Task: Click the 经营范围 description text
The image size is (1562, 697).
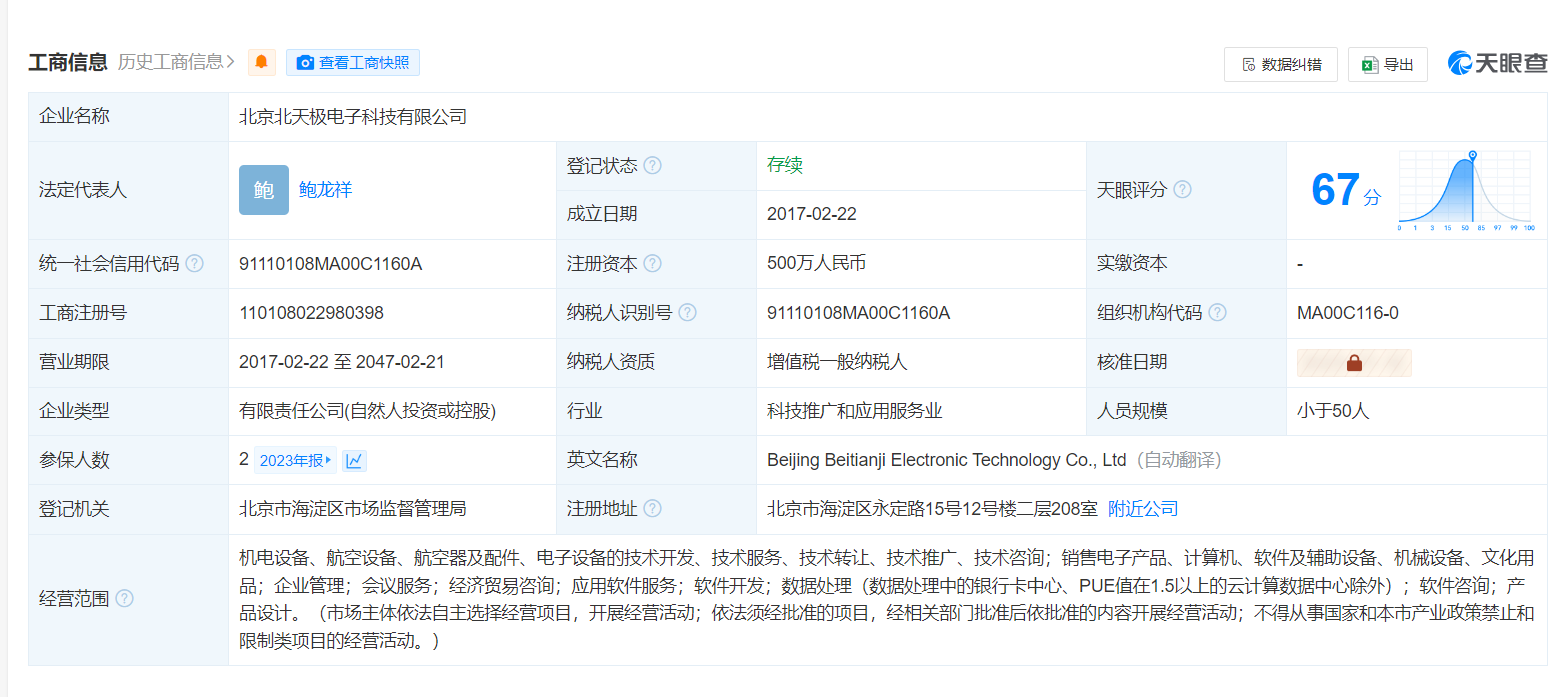Action: pyautogui.click(x=886, y=599)
